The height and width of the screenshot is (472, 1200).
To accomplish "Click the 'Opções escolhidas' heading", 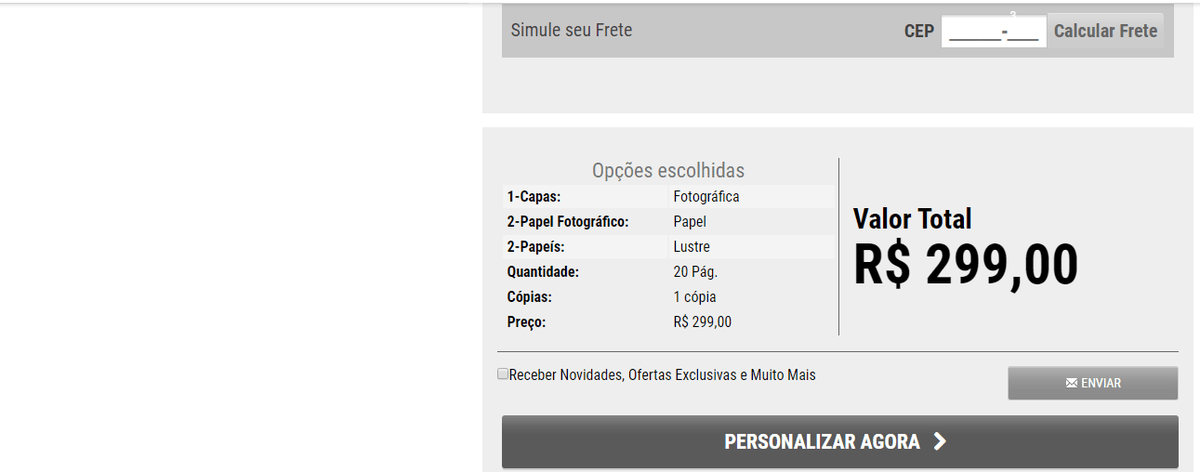I will (668, 171).
